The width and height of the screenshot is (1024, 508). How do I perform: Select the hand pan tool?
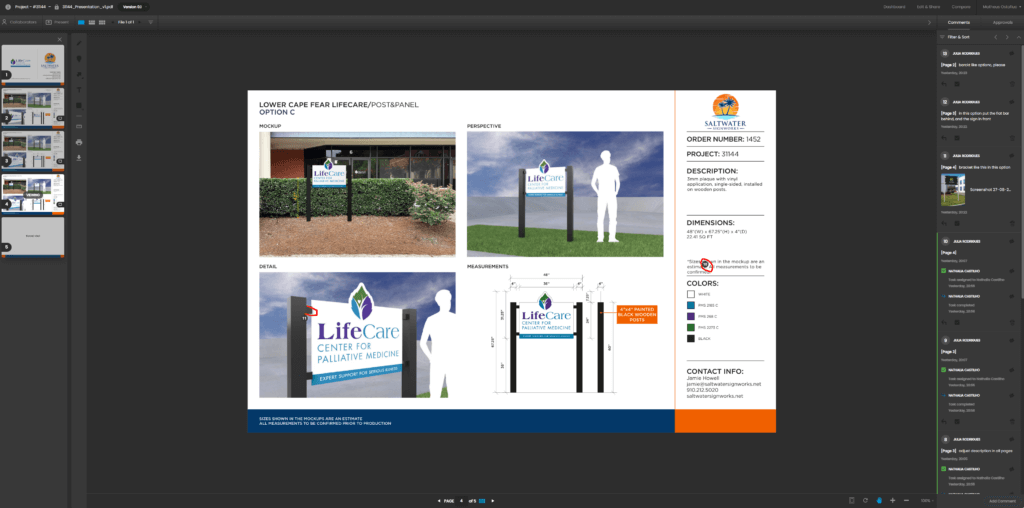(x=879, y=500)
